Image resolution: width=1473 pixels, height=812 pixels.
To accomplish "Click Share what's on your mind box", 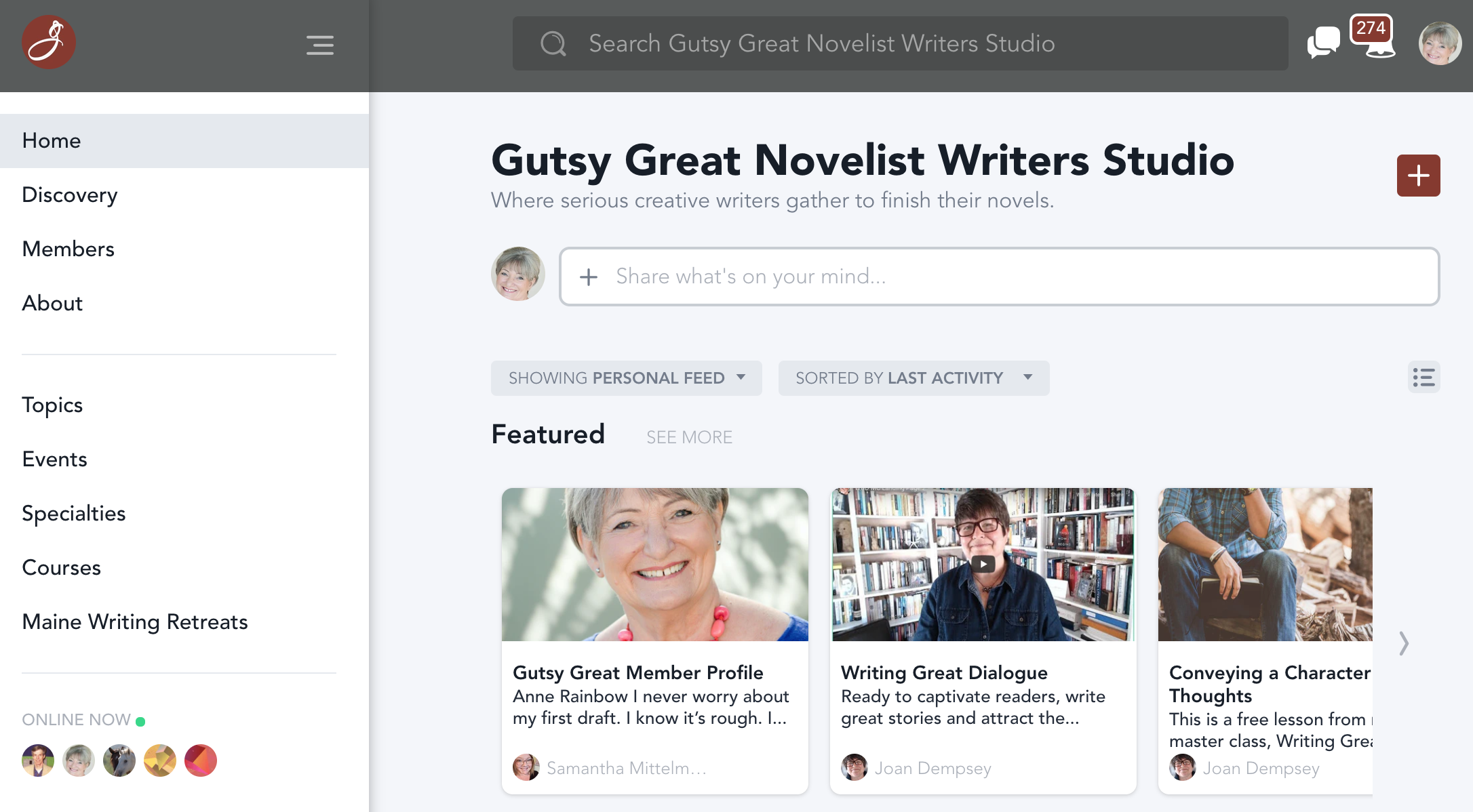I will pos(999,277).
